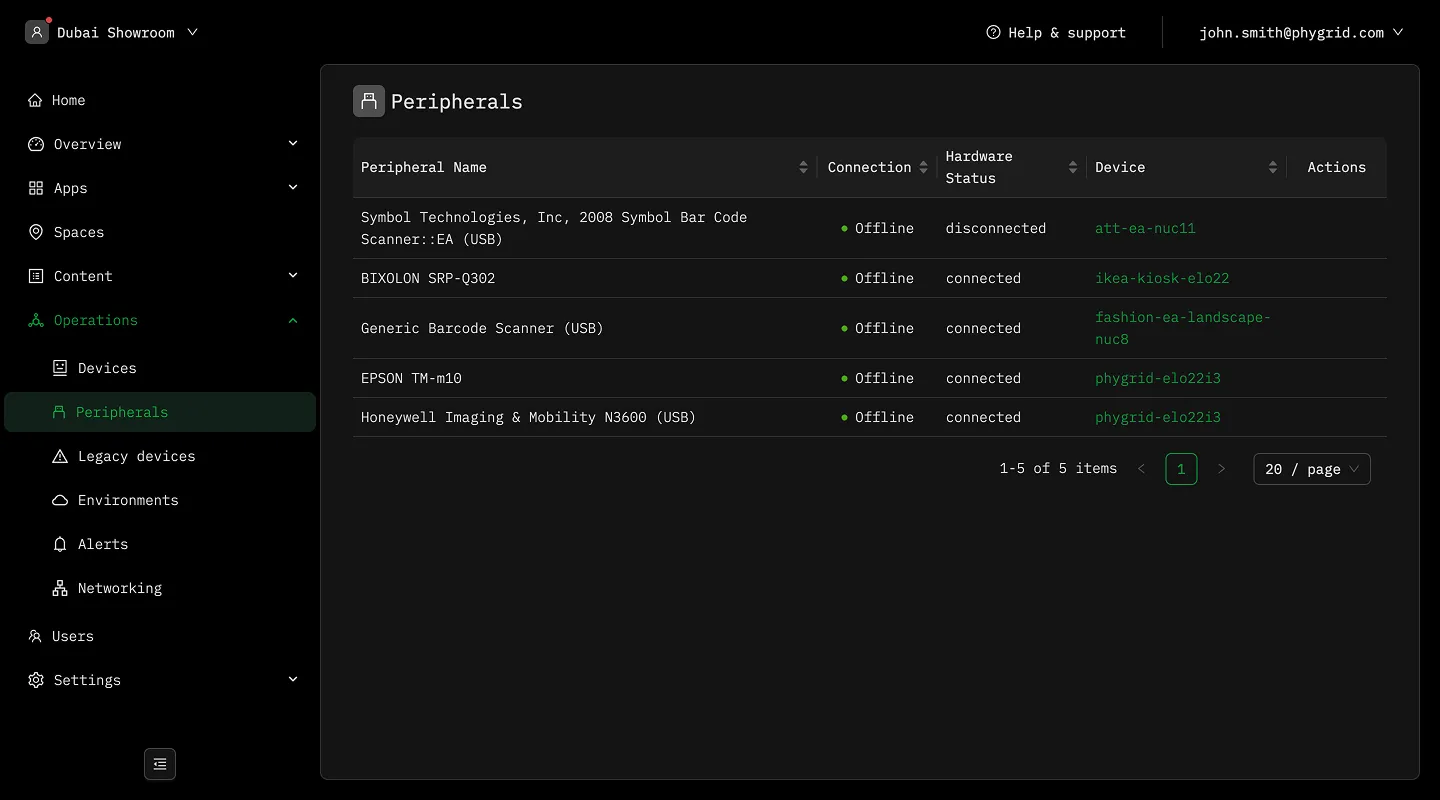Toggle sort on Device column
The image size is (1440, 800).
(1272, 167)
